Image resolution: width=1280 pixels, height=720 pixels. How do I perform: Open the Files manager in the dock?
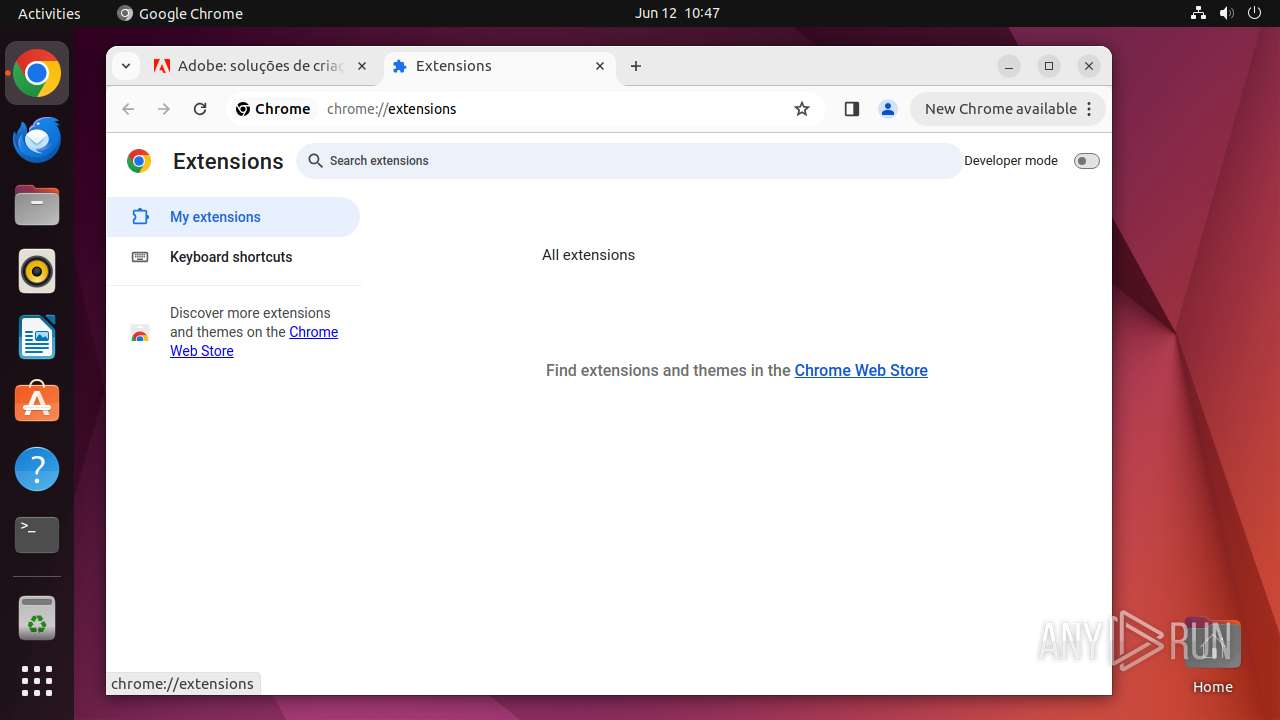pyautogui.click(x=37, y=205)
